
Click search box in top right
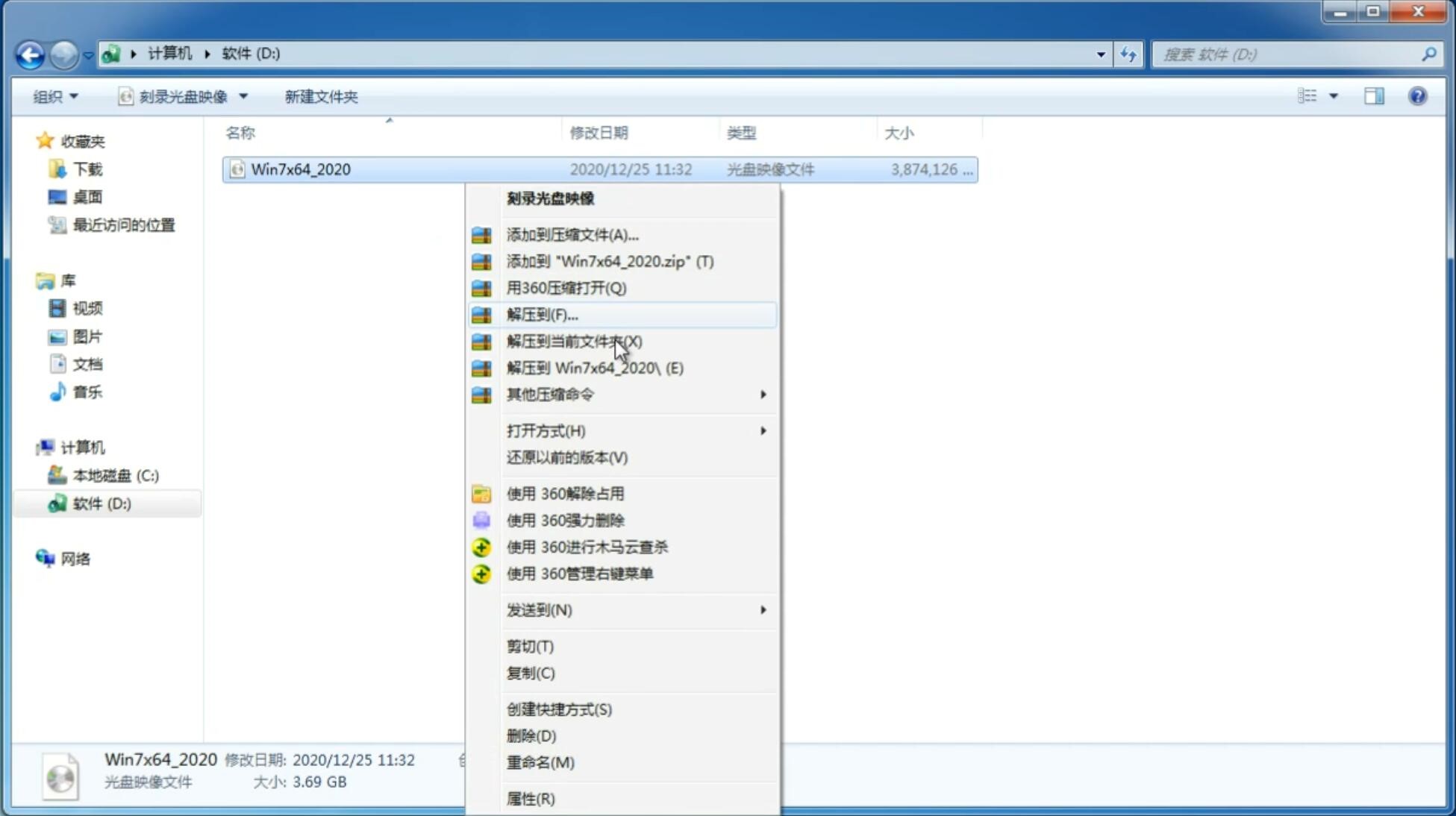1290,53
